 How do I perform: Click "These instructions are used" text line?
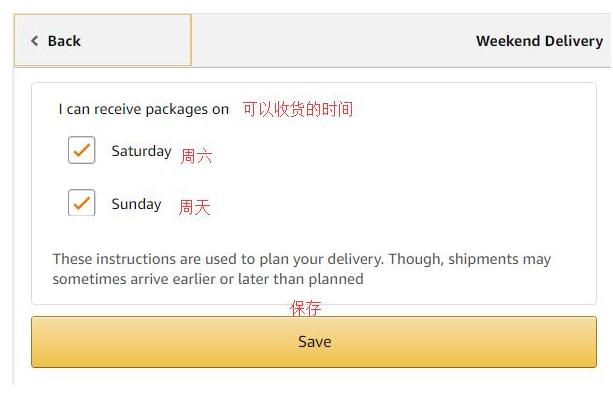[x=150, y=259]
